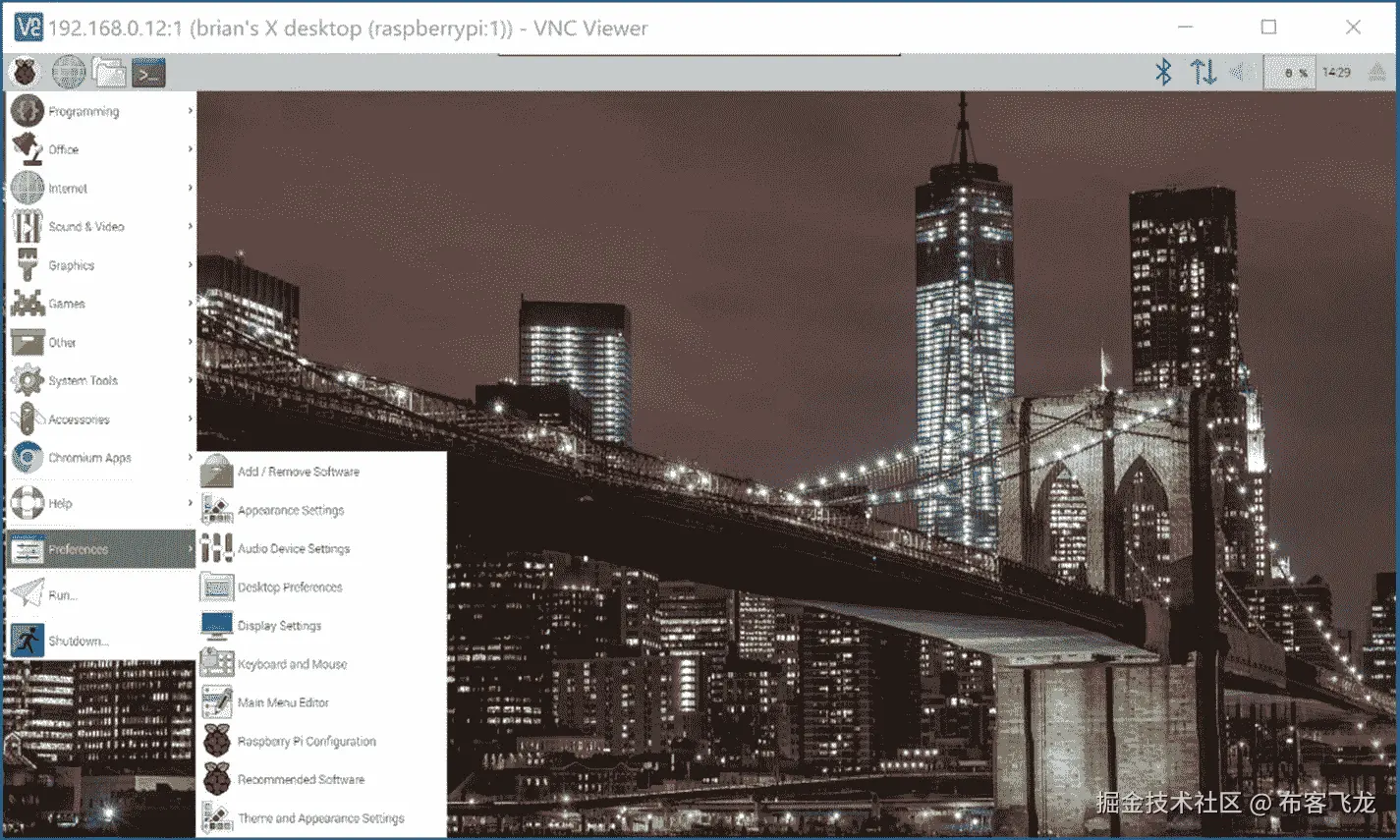Open Keyboard and Mouse settings
Screen dimensions: 1400x840
321,664
